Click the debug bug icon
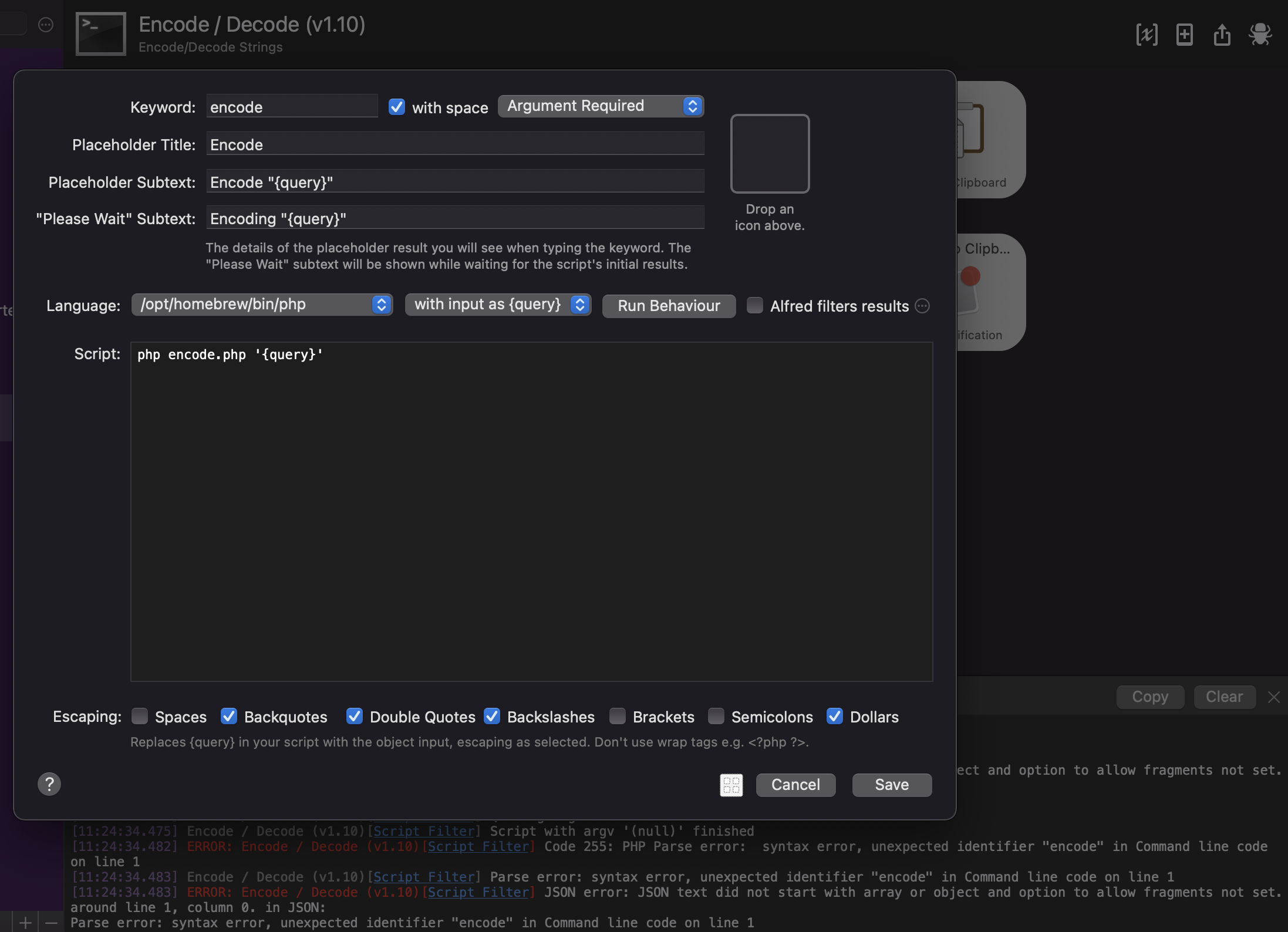This screenshot has height=932, width=1288. click(1260, 34)
